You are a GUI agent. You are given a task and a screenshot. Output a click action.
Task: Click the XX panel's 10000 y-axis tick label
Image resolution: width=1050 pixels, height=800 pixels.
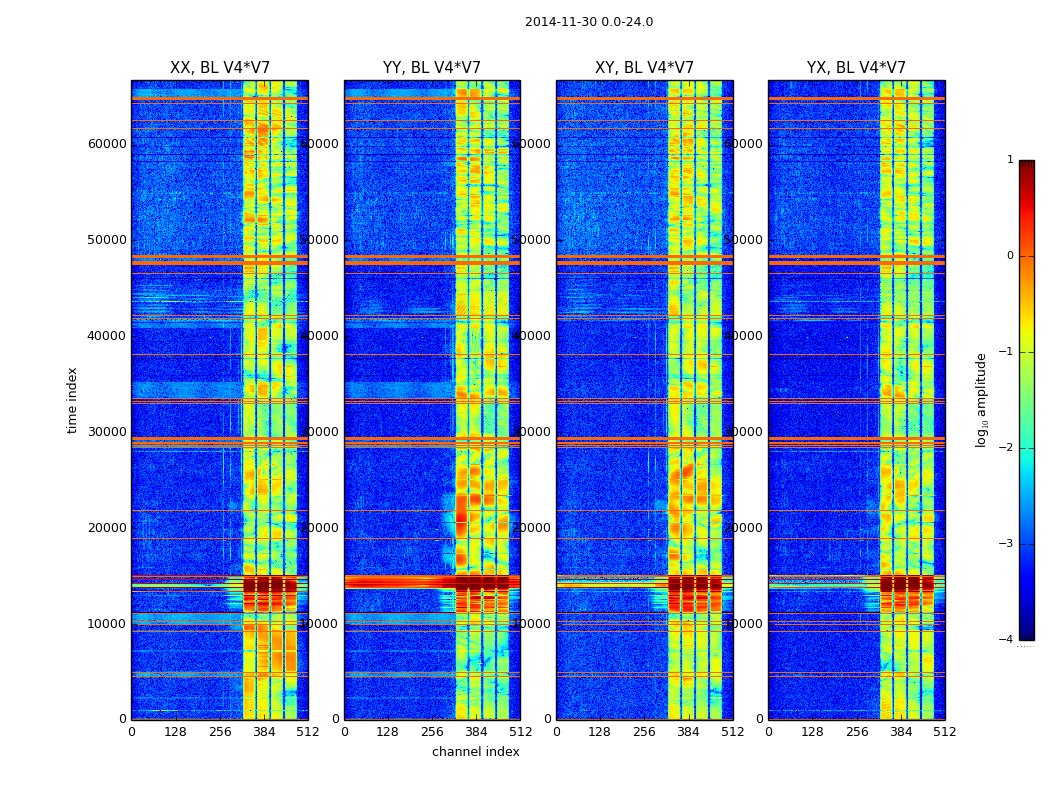[x=107, y=624]
